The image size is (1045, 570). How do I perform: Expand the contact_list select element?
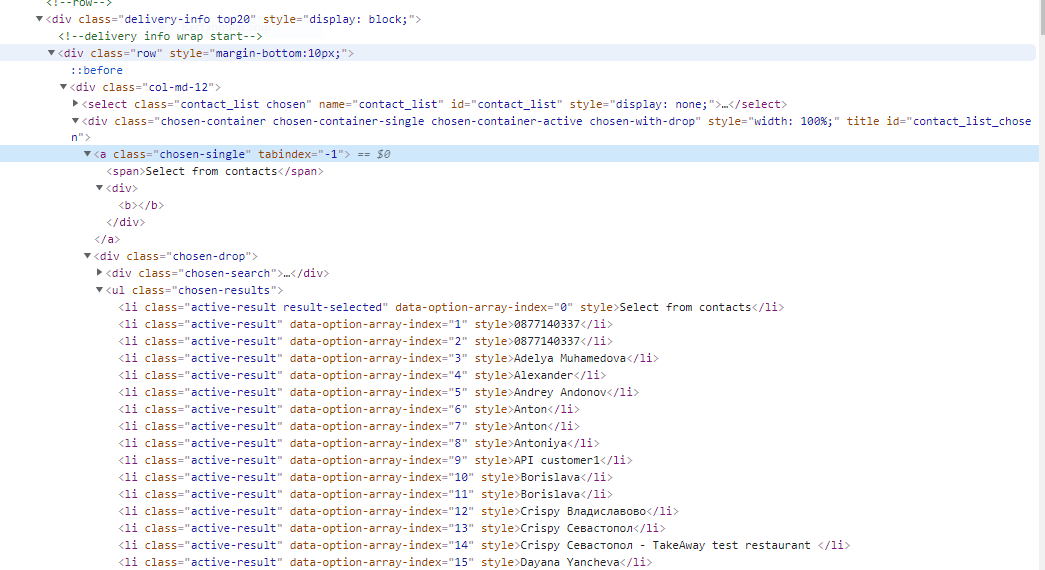[x=75, y=103]
